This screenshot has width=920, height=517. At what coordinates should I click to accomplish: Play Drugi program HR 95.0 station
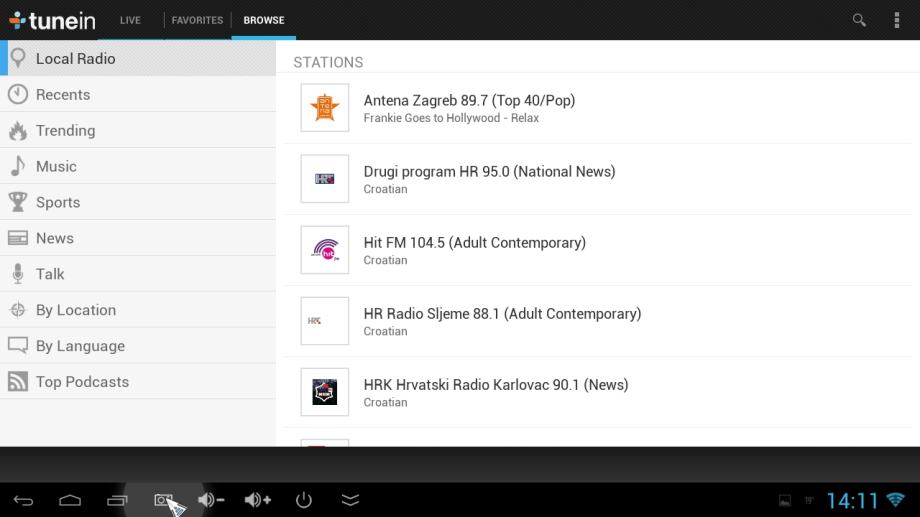[x=597, y=179]
